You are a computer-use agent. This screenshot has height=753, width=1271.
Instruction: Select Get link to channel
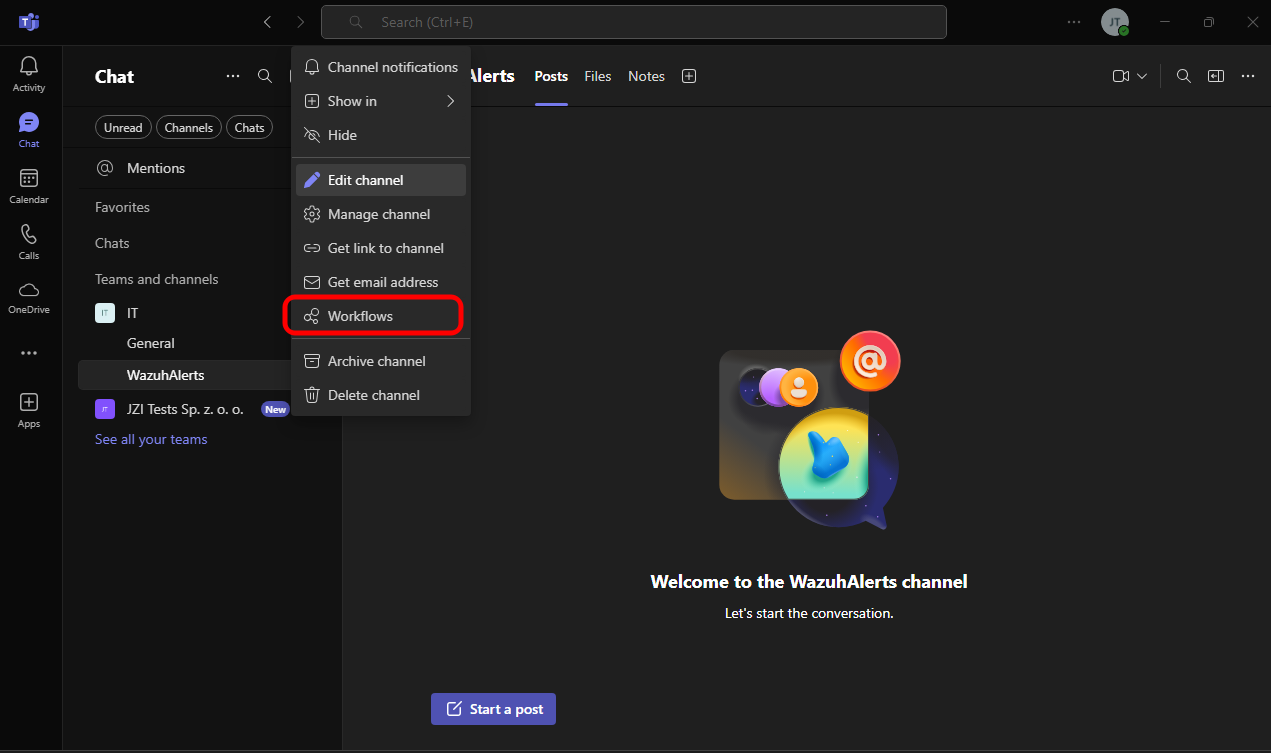tap(381, 248)
